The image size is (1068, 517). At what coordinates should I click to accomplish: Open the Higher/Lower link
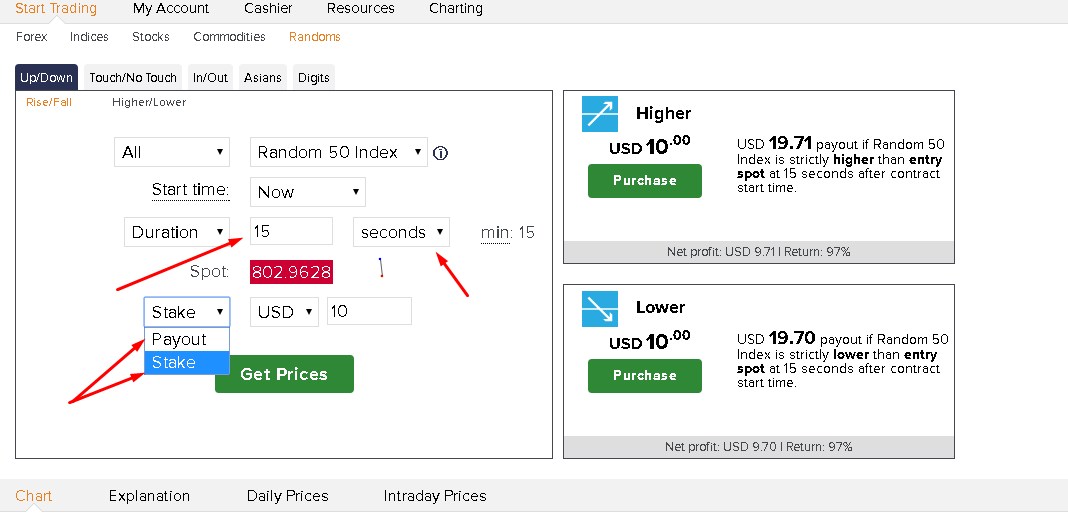[x=149, y=102]
